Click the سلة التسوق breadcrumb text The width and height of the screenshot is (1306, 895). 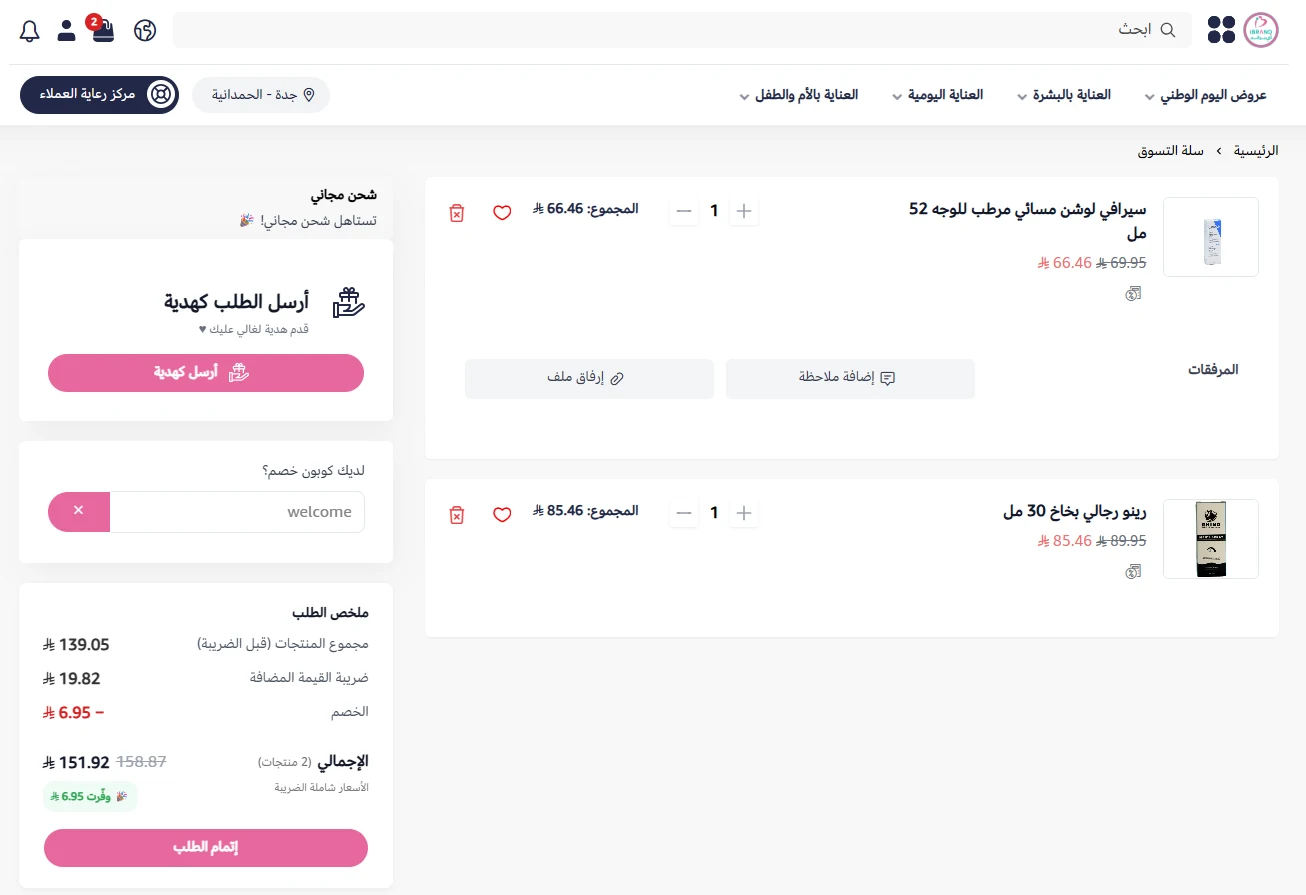click(1171, 151)
